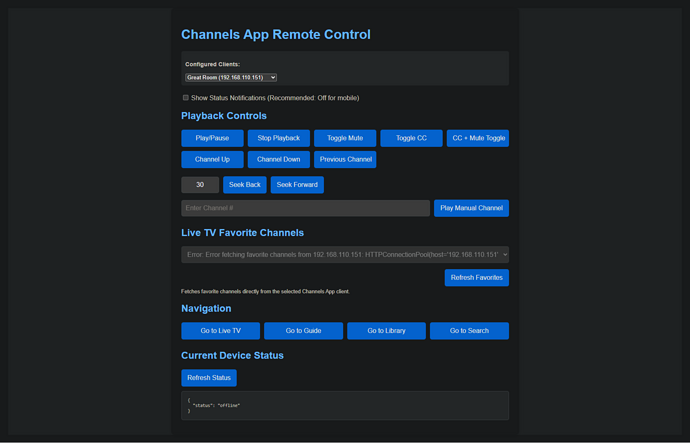
Task: Expand the Live TV favorite channels dropdown
Action: [344, 255]
